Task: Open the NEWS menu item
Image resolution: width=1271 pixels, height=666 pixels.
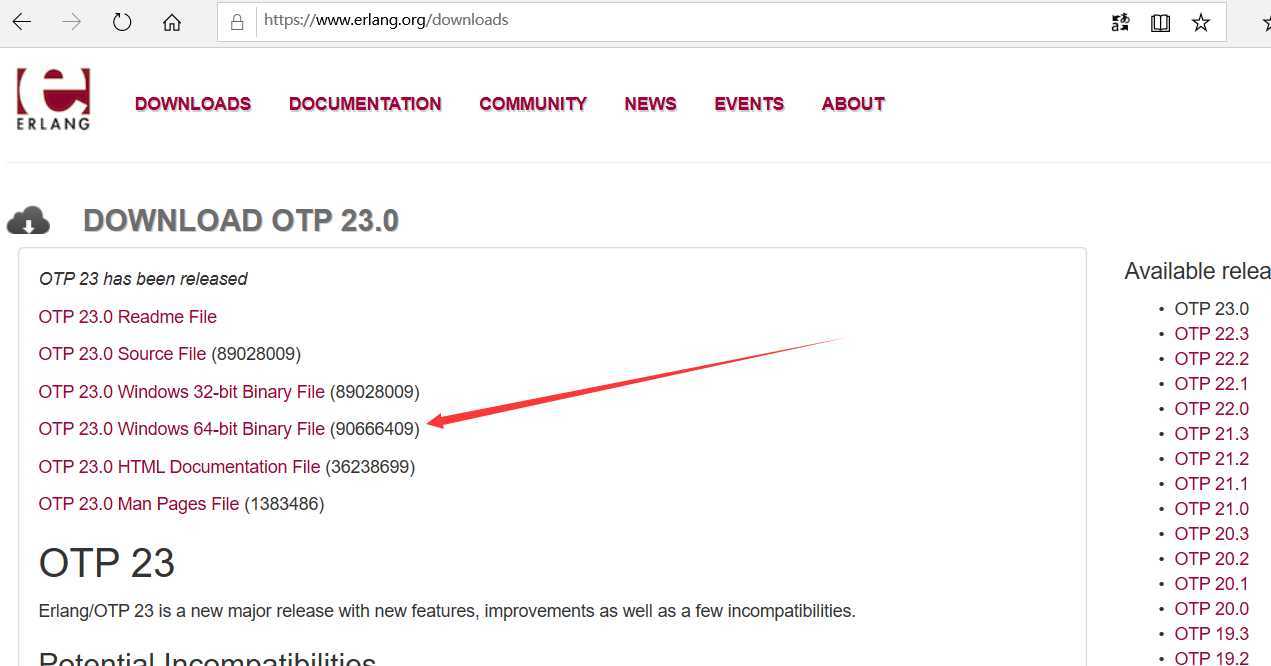Action: click(x=651, y=104)
